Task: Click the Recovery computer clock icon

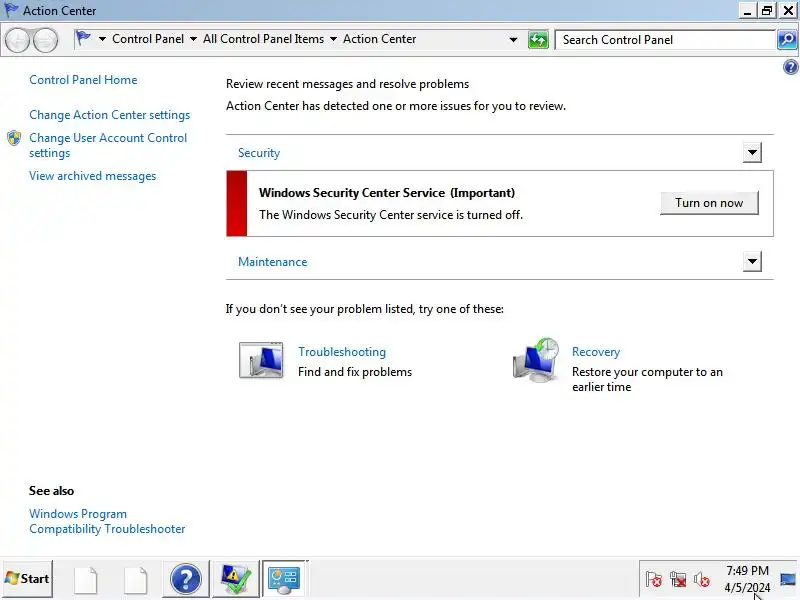Action: pyautogui.click(x=536, y=360)
